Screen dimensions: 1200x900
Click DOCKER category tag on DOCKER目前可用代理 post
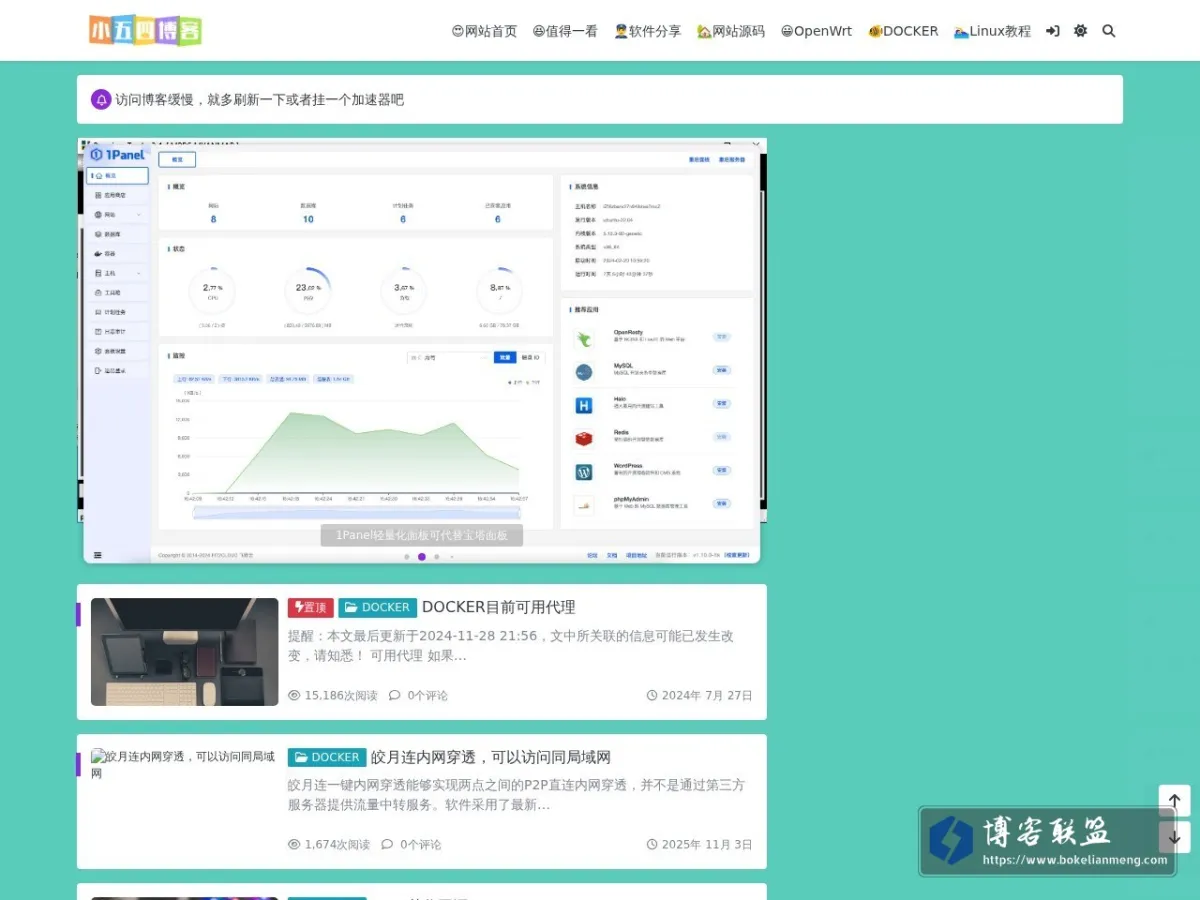[x=377, y=607]
